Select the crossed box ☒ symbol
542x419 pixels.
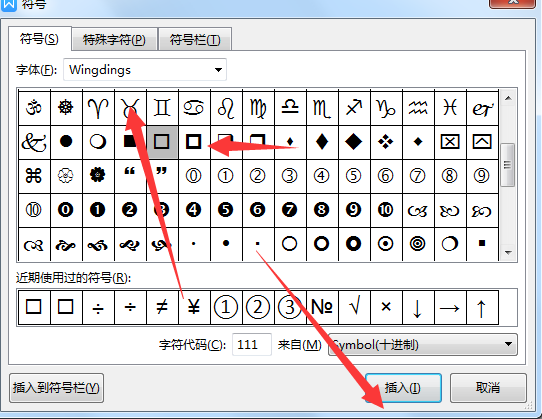pos(450,142)
